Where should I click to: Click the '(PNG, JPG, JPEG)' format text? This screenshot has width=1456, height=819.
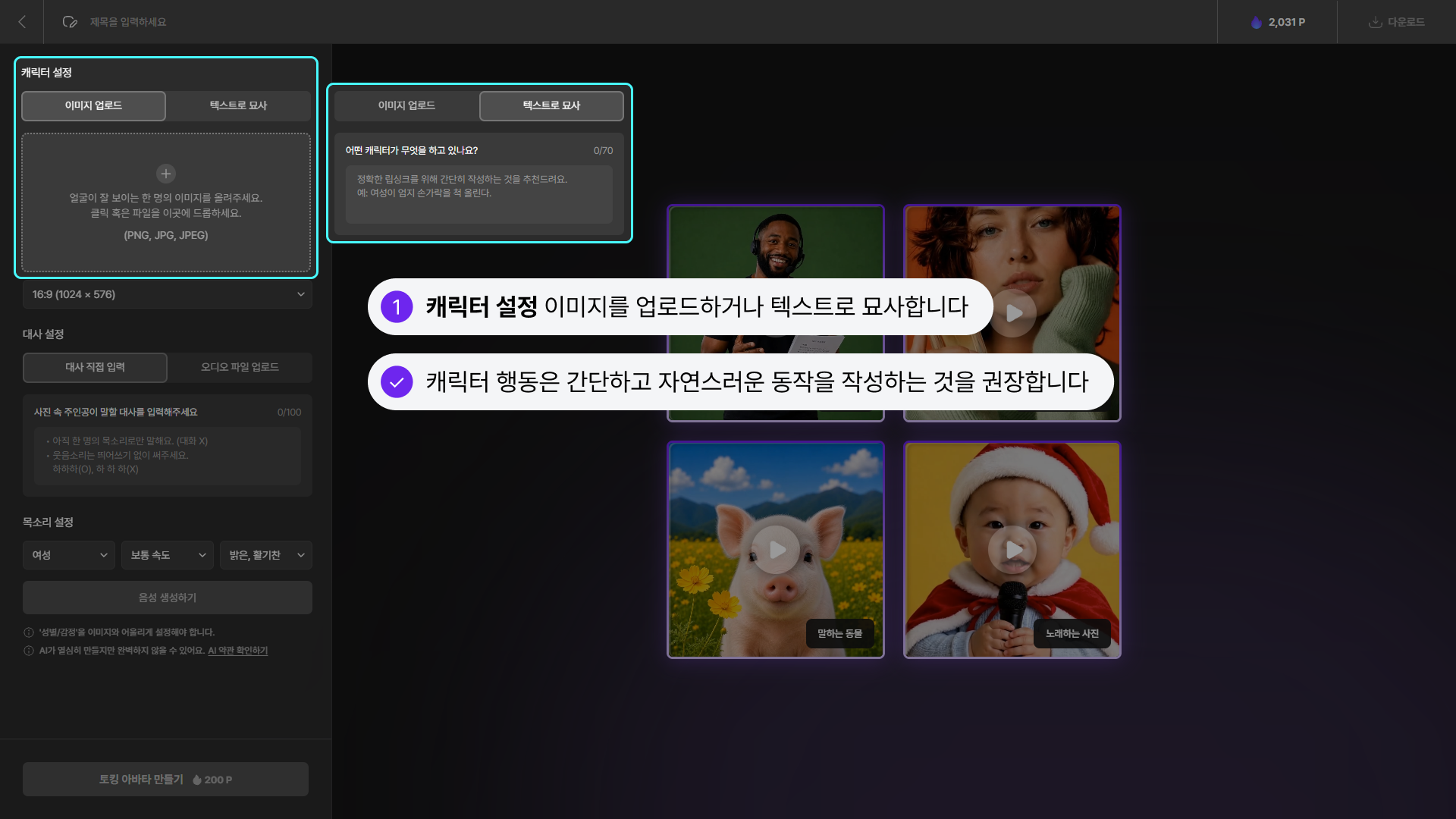[166, 236]
